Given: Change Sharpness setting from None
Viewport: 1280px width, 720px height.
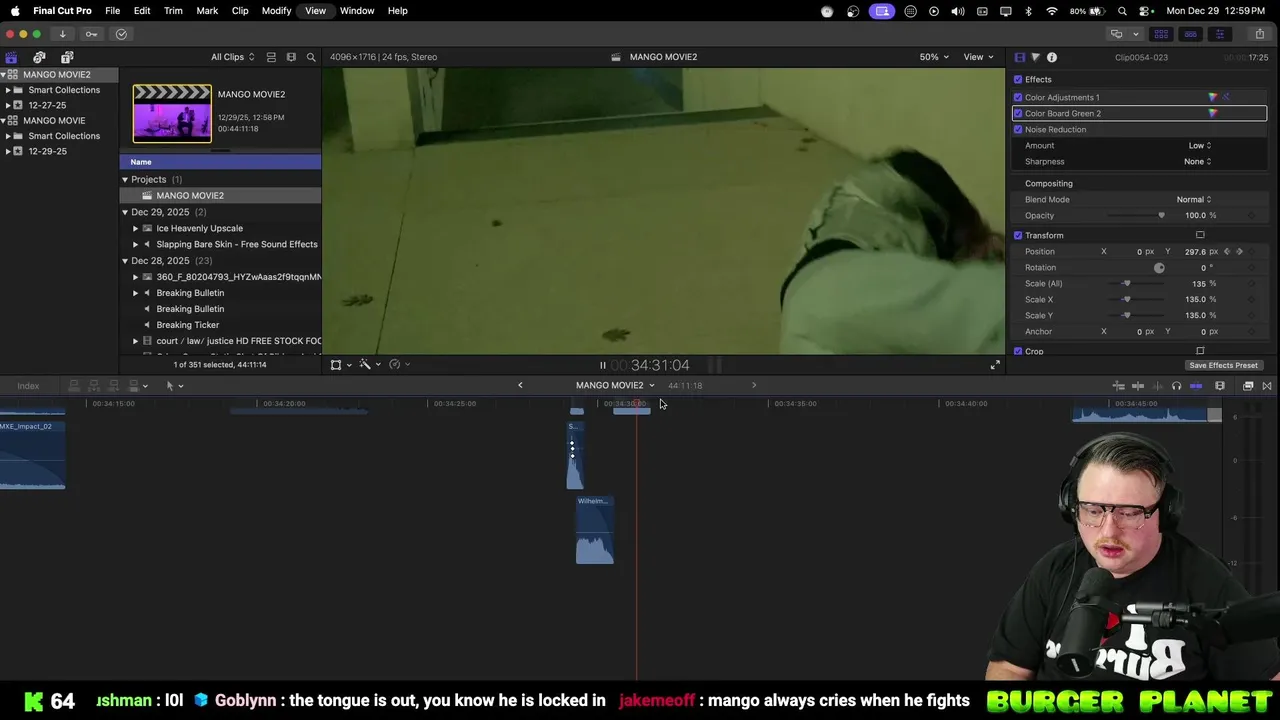Looking at the screenshot, I should [x=1198, y=161].
